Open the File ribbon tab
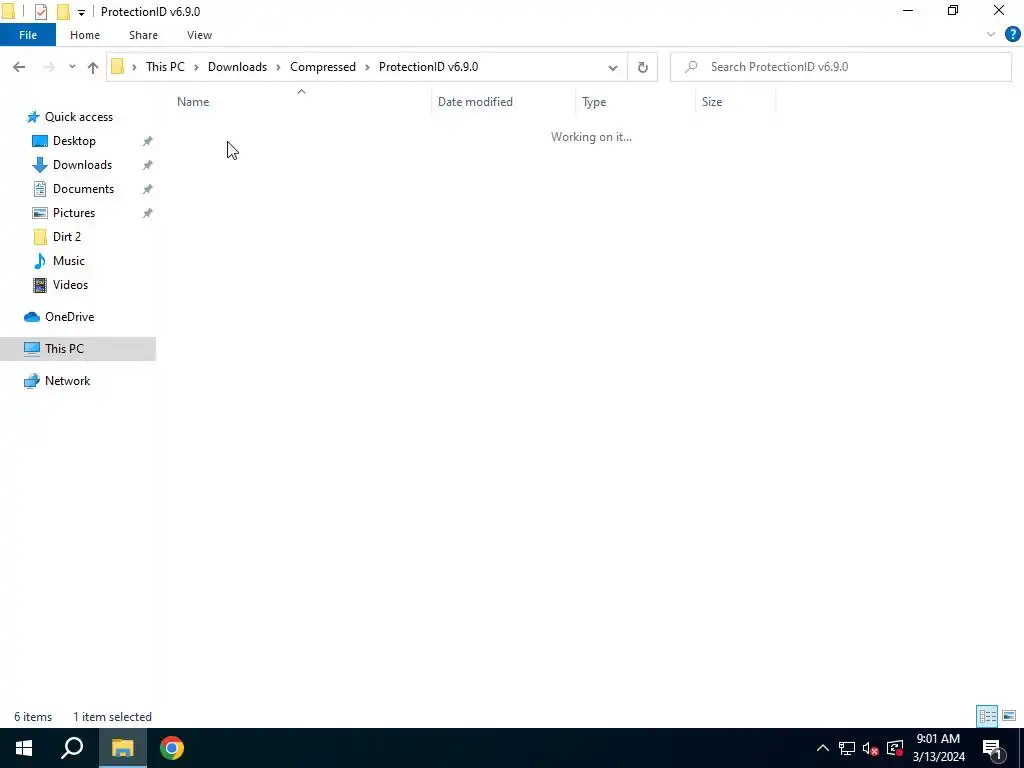1024x768 pixels. coord(28,35)
